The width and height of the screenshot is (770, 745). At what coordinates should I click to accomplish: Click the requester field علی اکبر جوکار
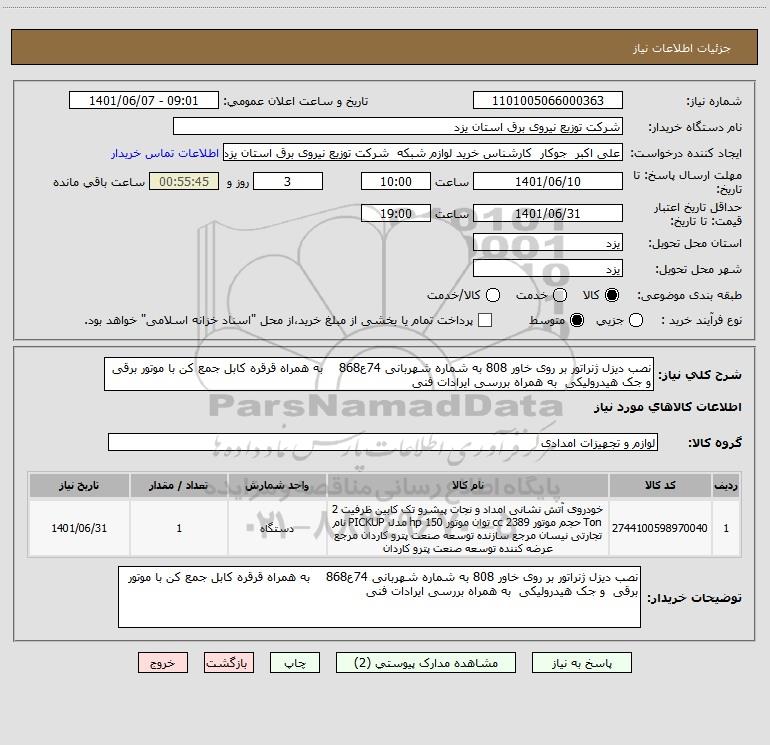click(423, 153)
